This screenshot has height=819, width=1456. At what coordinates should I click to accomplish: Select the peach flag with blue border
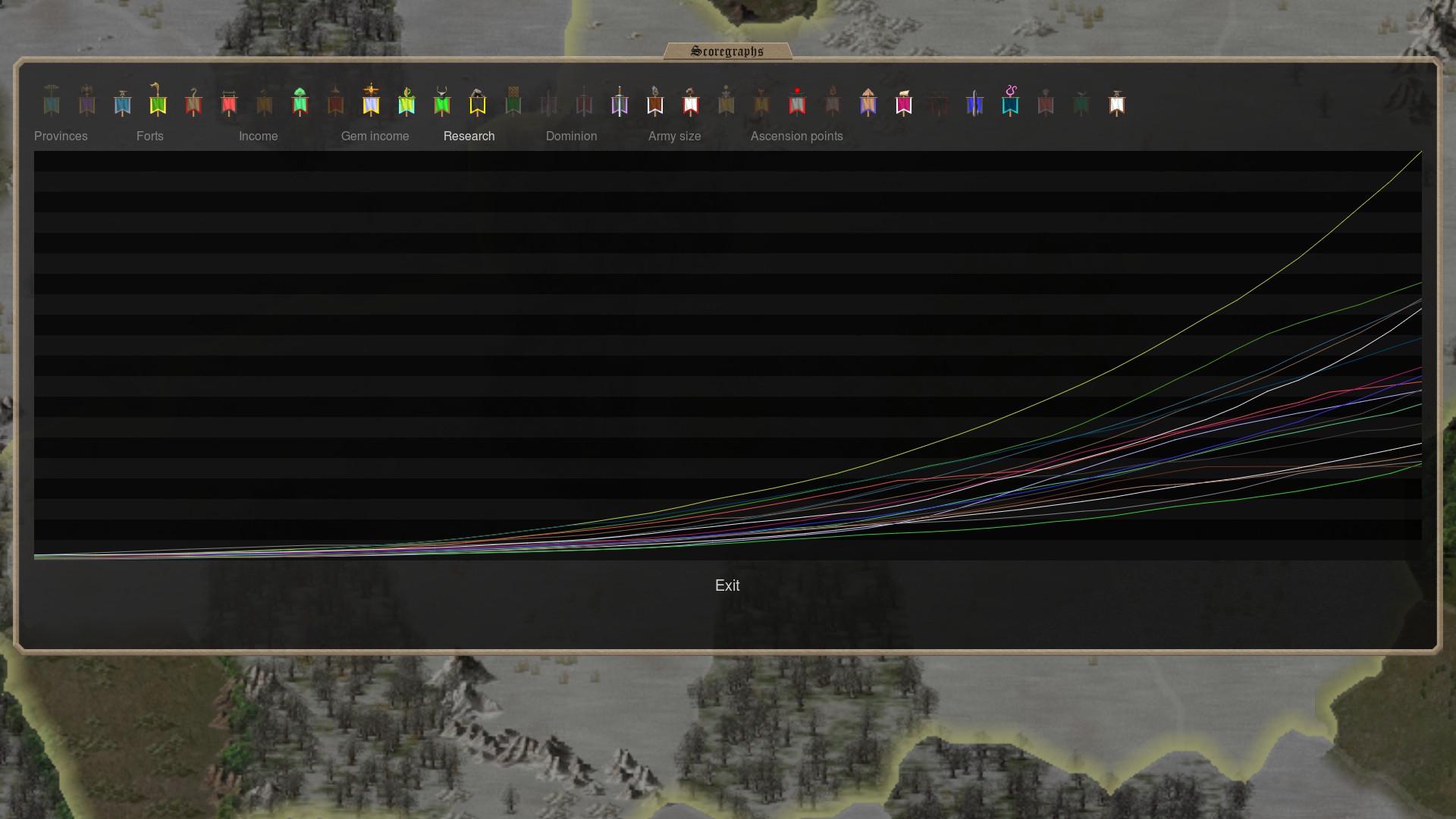868,101
